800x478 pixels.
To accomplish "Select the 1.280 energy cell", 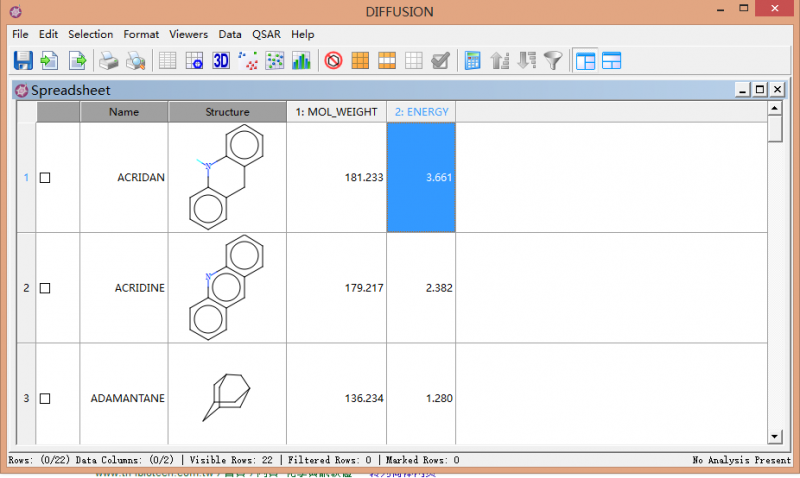I will pyautogui.click(x=421, y=395).
